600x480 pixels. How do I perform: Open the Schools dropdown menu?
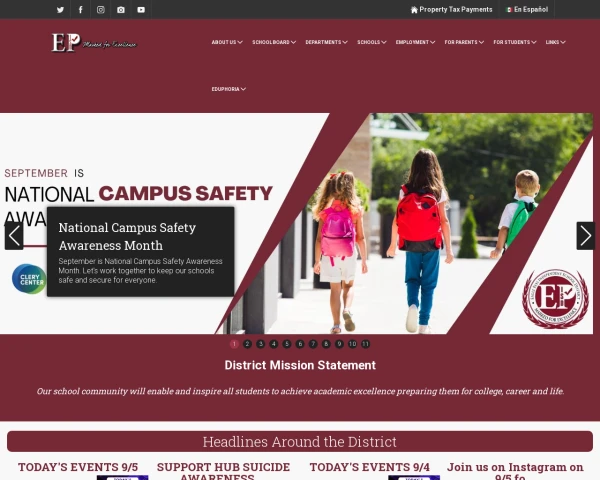pyautogui.click(x=372, y=42)
